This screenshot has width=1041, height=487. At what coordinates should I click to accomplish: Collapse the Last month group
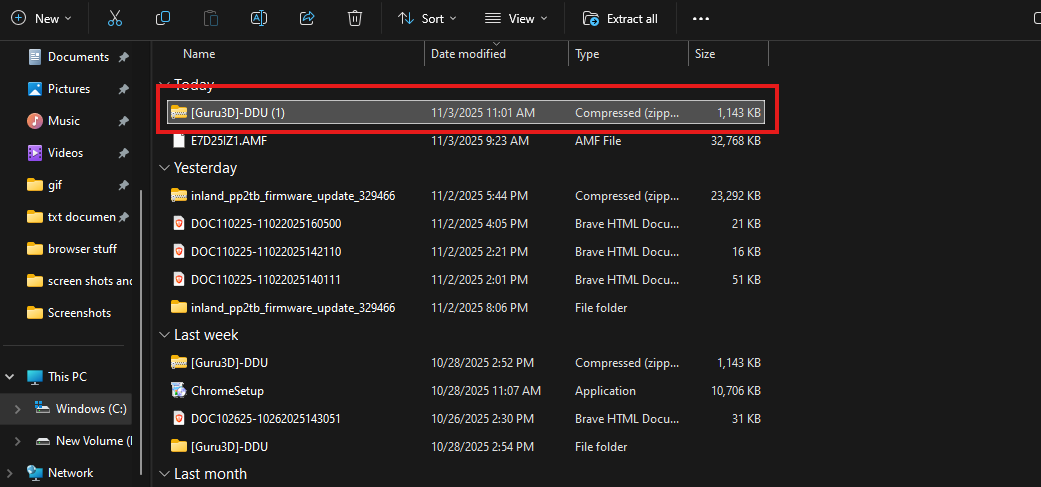[x=164, y=474]
